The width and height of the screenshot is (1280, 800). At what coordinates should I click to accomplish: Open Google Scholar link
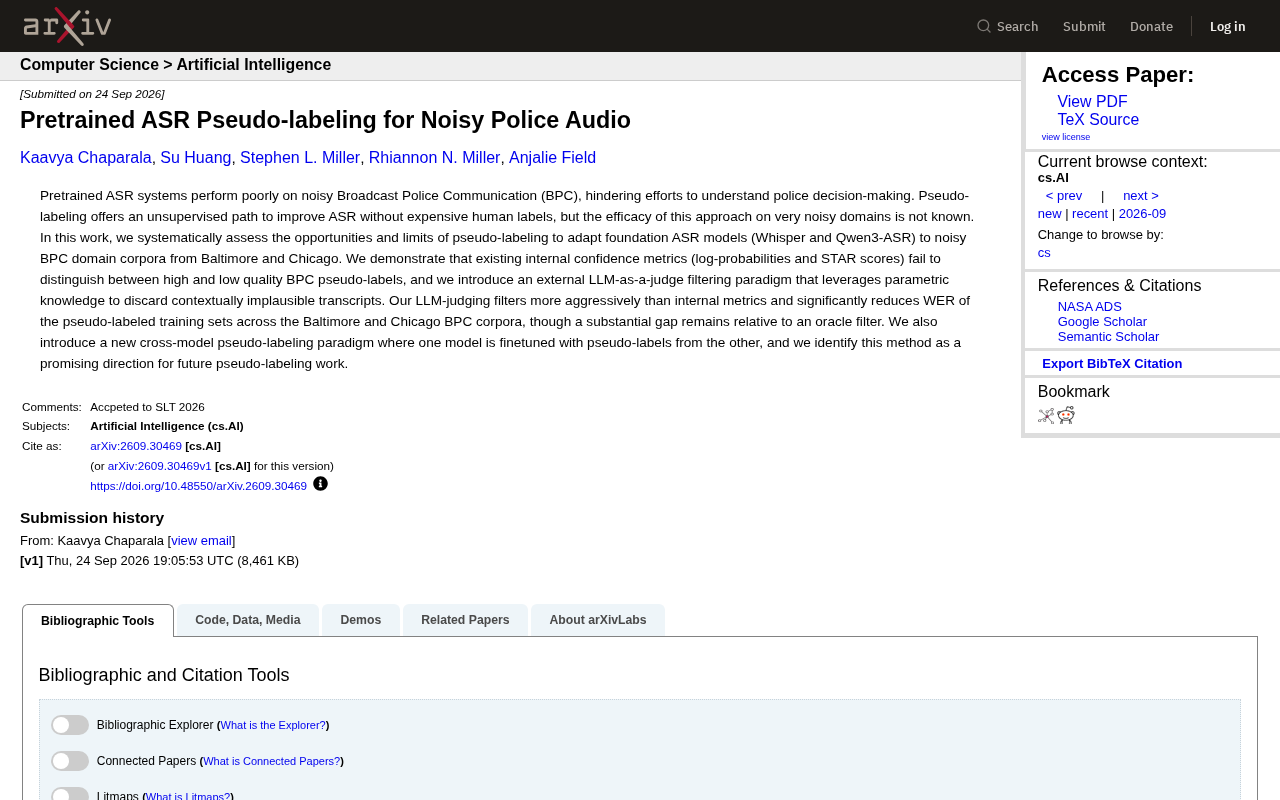pyautogui.click(x=1102, y=322)
